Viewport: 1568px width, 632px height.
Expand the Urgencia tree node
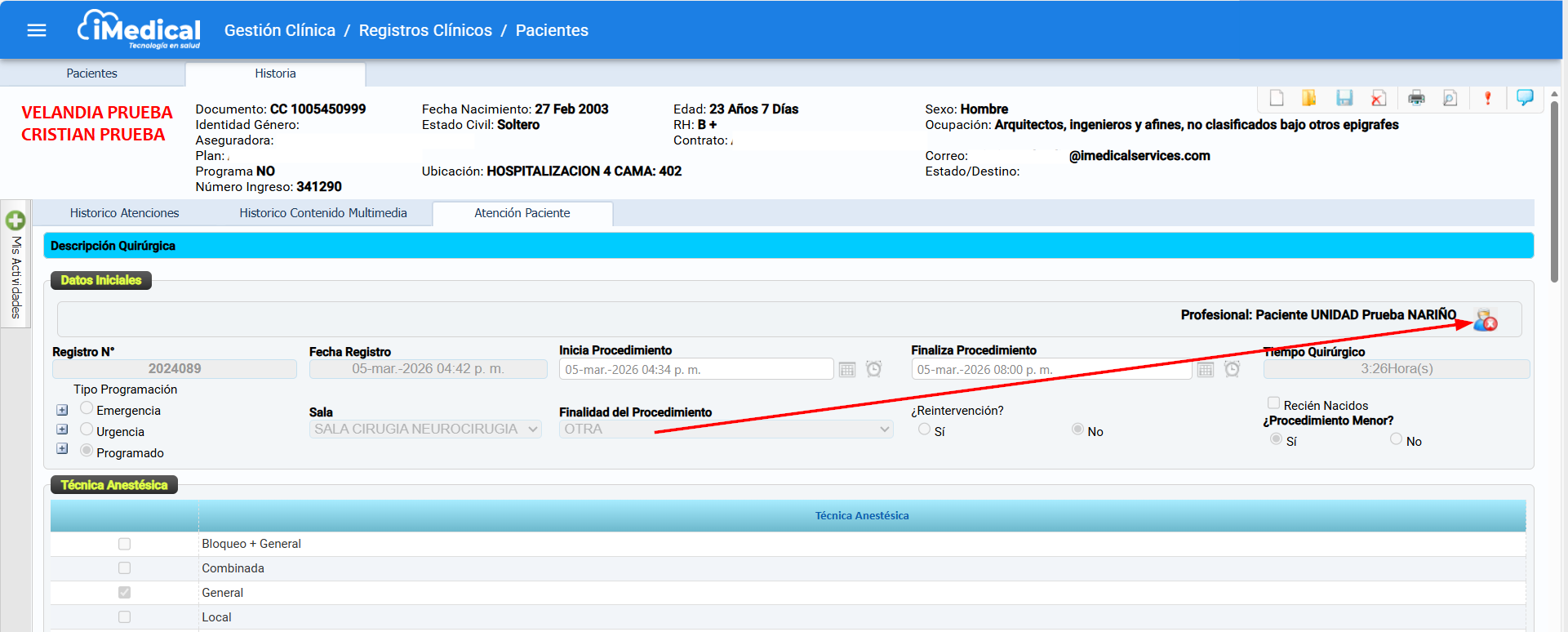coord(62,429)
